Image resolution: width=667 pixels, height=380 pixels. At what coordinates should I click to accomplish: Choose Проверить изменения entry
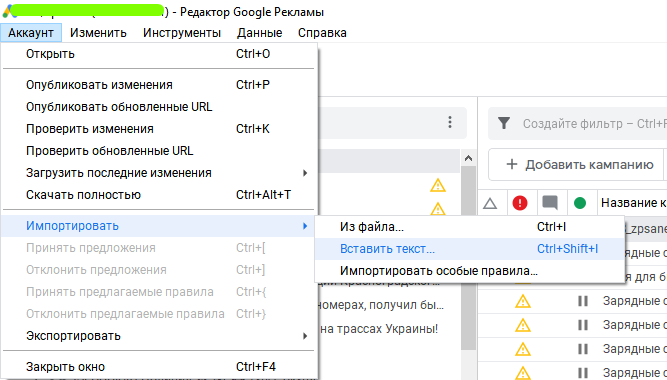click(x=159, y=129)
